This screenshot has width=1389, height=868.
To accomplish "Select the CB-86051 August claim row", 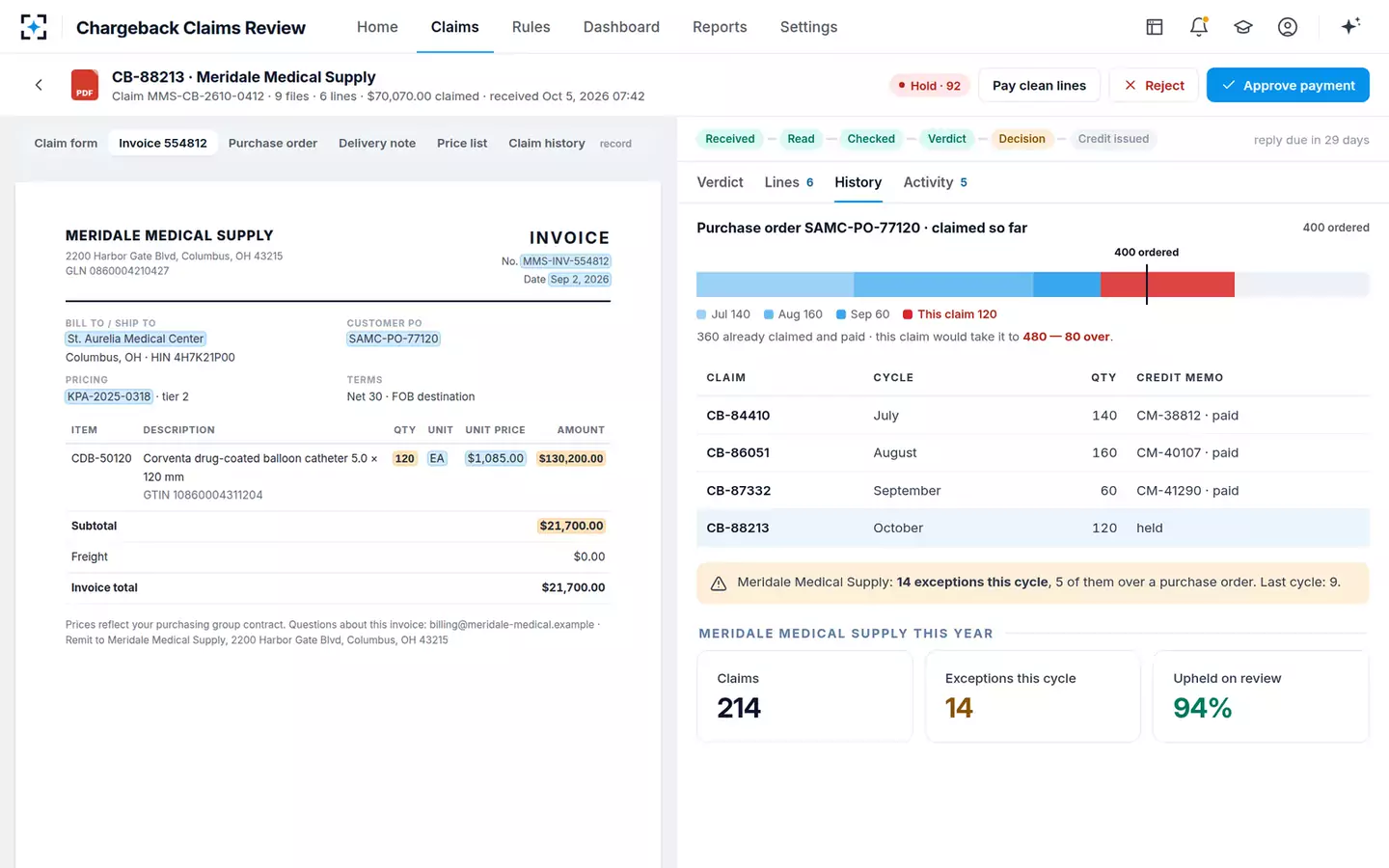I will (1033, 453).
